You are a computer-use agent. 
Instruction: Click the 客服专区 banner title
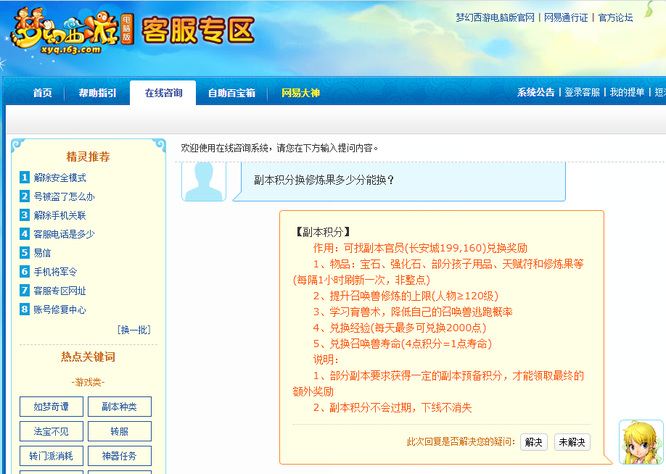point(198,30)
